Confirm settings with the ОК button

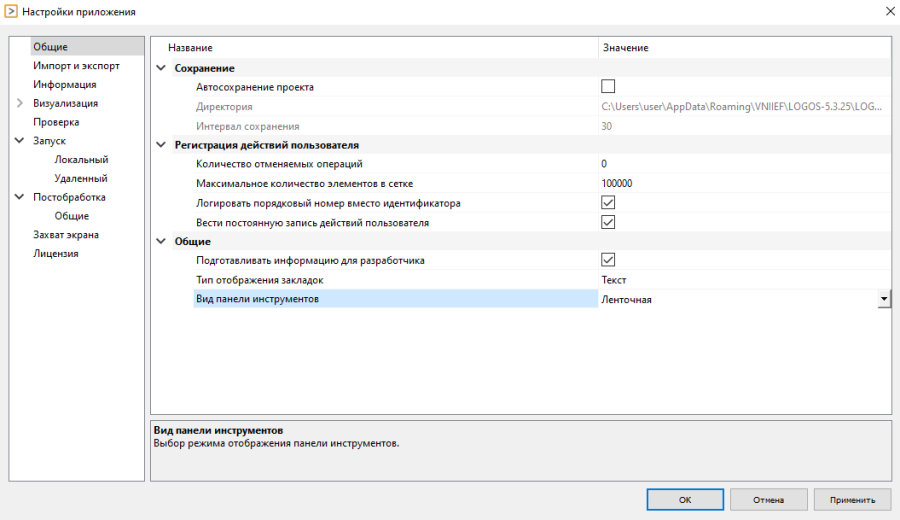[x=685, y=500]
